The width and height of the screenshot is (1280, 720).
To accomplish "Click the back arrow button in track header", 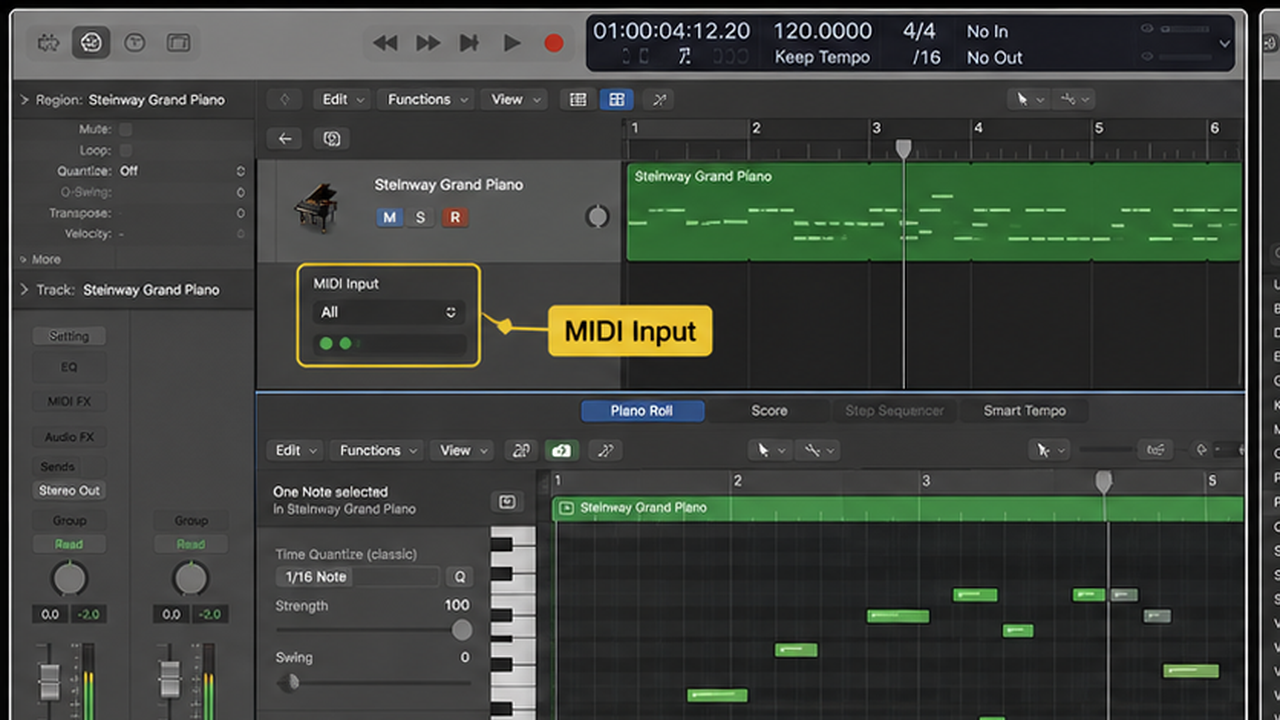I will (x=285, y=139).
